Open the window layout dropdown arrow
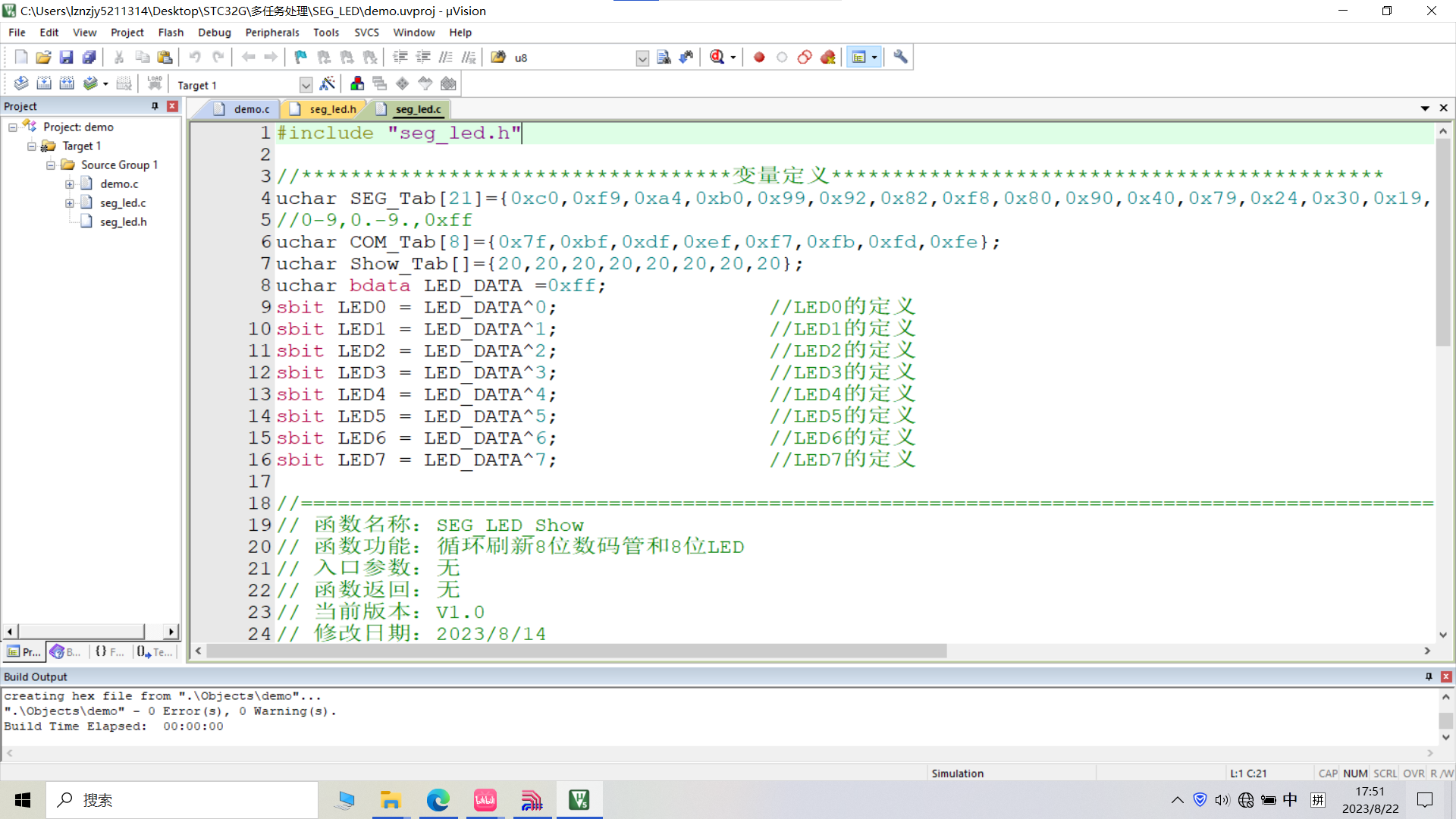Image resolution: width=1456 pixels, height=819 pixels. point(874,58)
